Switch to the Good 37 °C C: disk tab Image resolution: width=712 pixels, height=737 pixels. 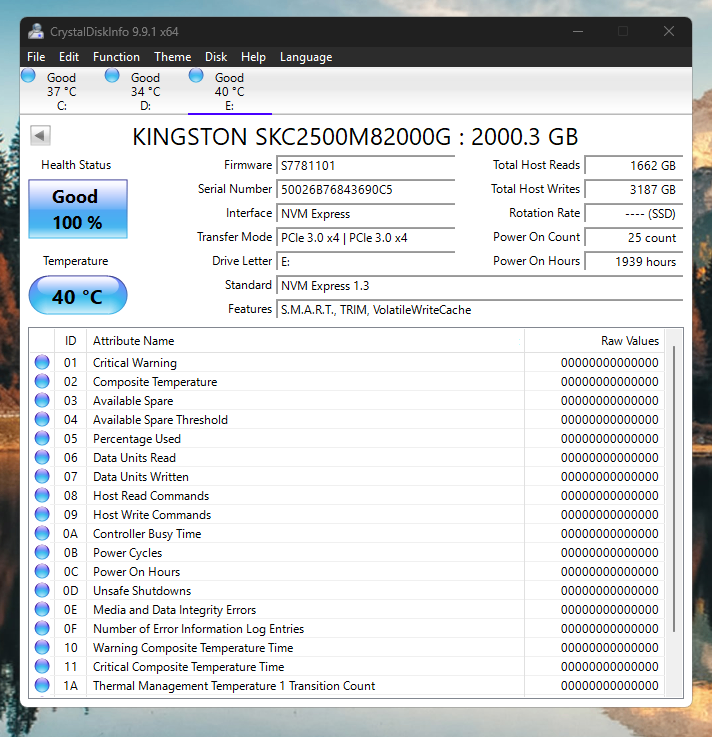(x=62, y=91)
